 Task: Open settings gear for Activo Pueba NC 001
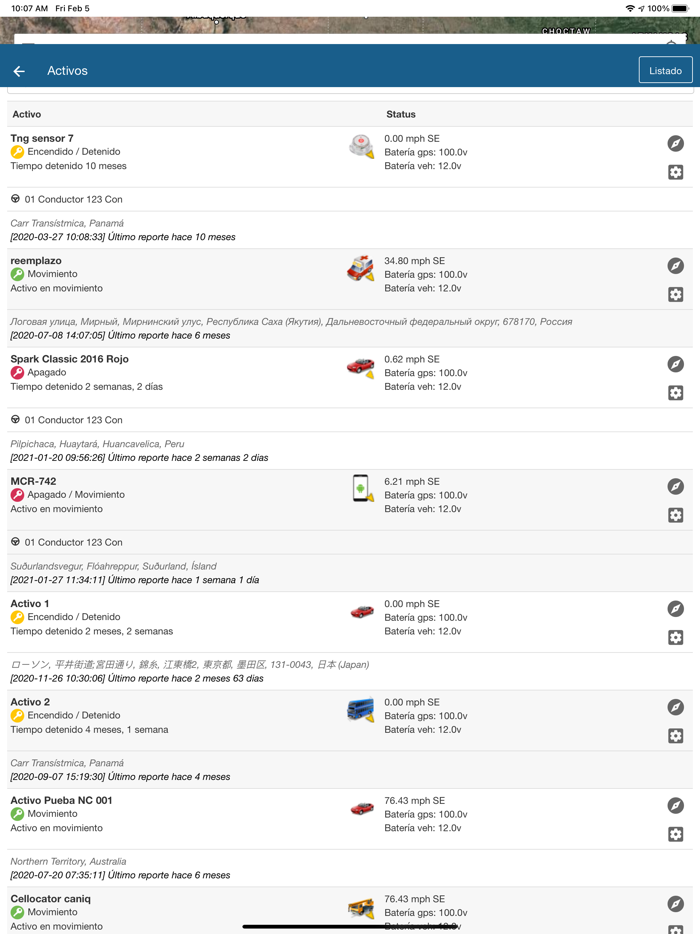(676, 834)
